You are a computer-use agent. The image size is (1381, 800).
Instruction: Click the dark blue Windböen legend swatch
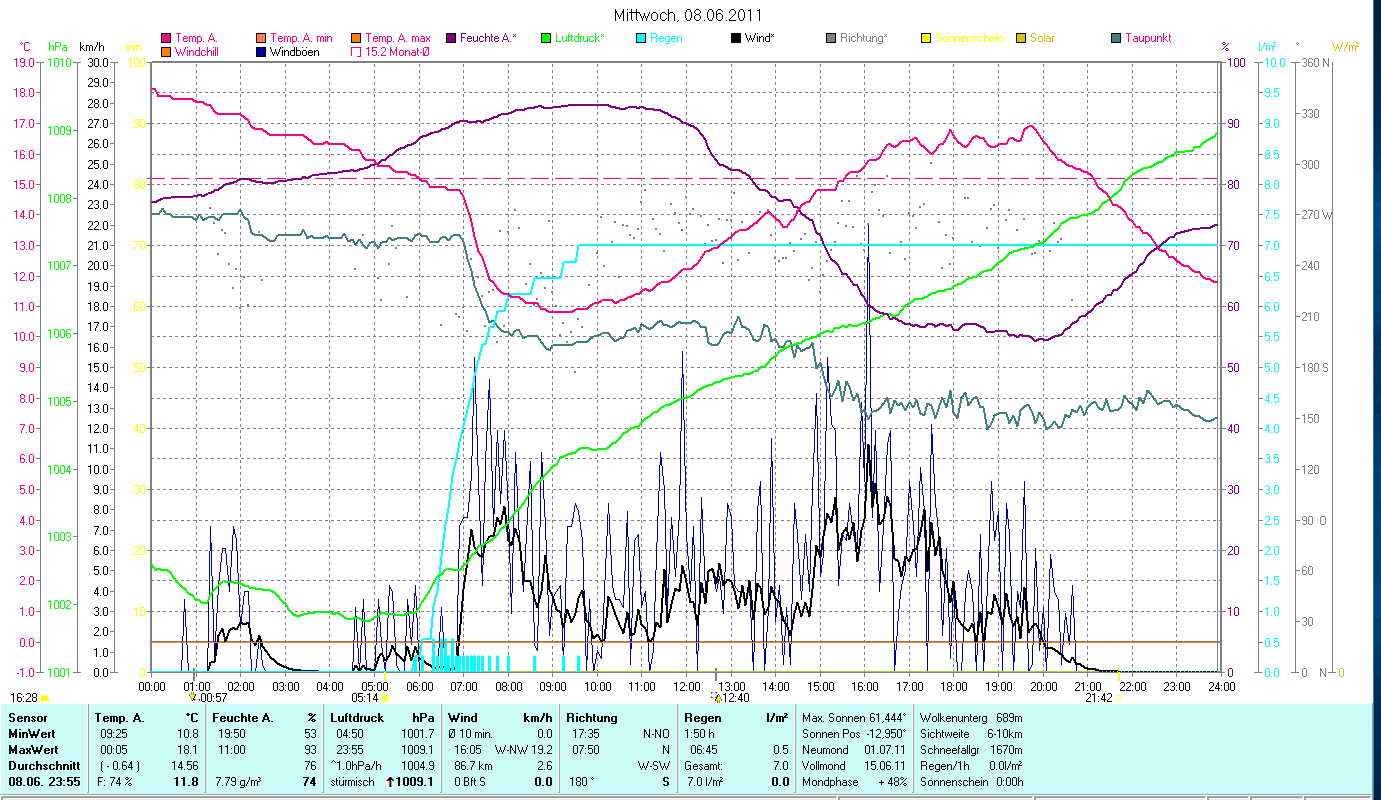point(262,51)
